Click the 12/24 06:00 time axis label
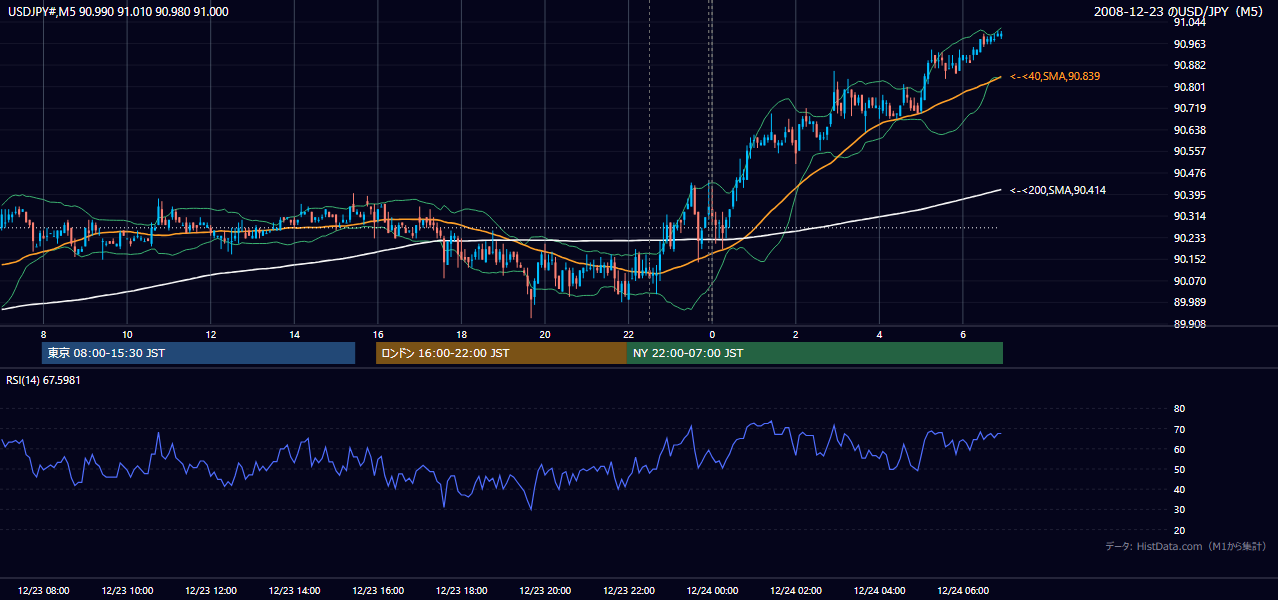1278x600 pixels. coord(963,590)
